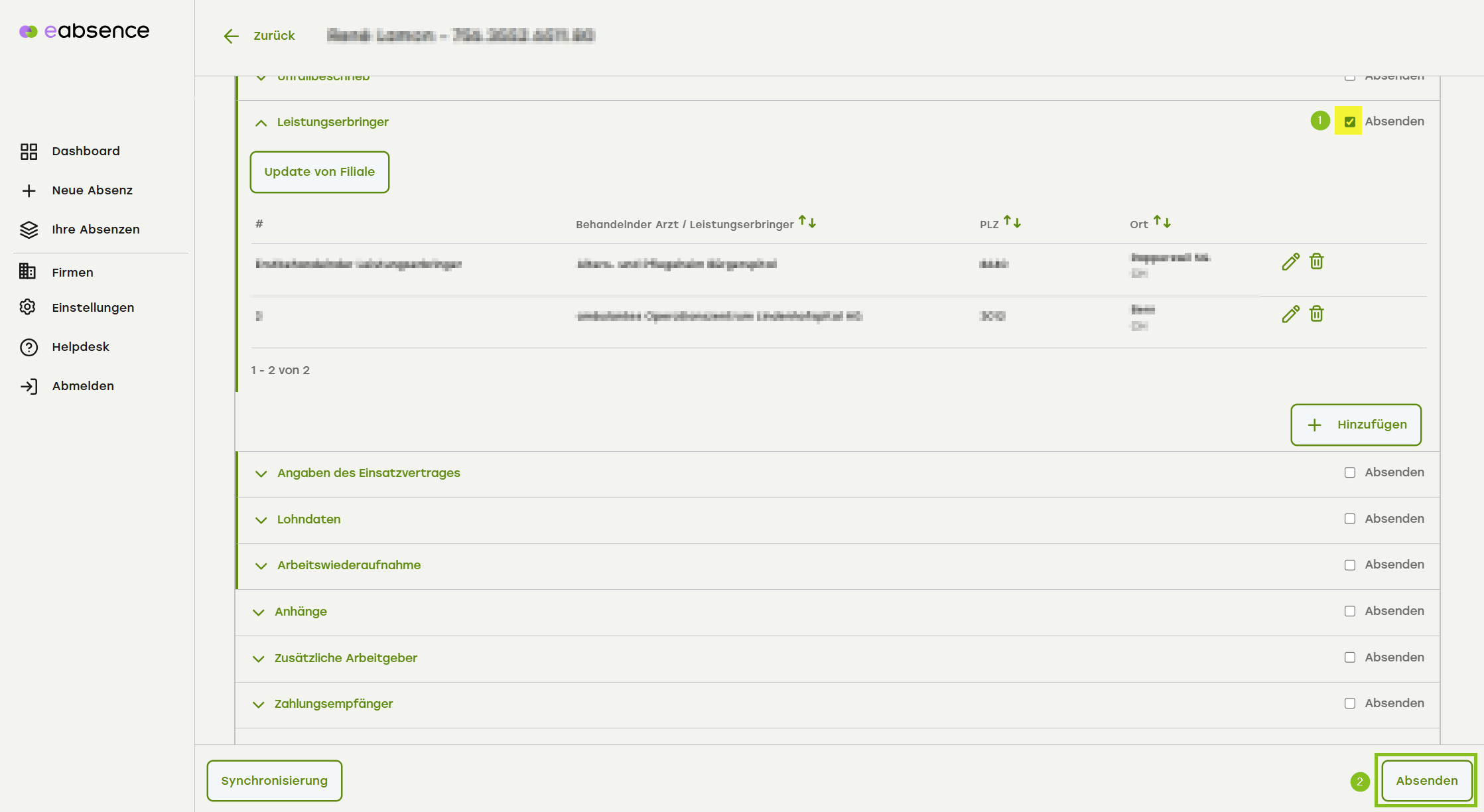Viewport: 1484px width, 812px height.
Task: Go back using the Zurück arrow
Action: (232, 36)
